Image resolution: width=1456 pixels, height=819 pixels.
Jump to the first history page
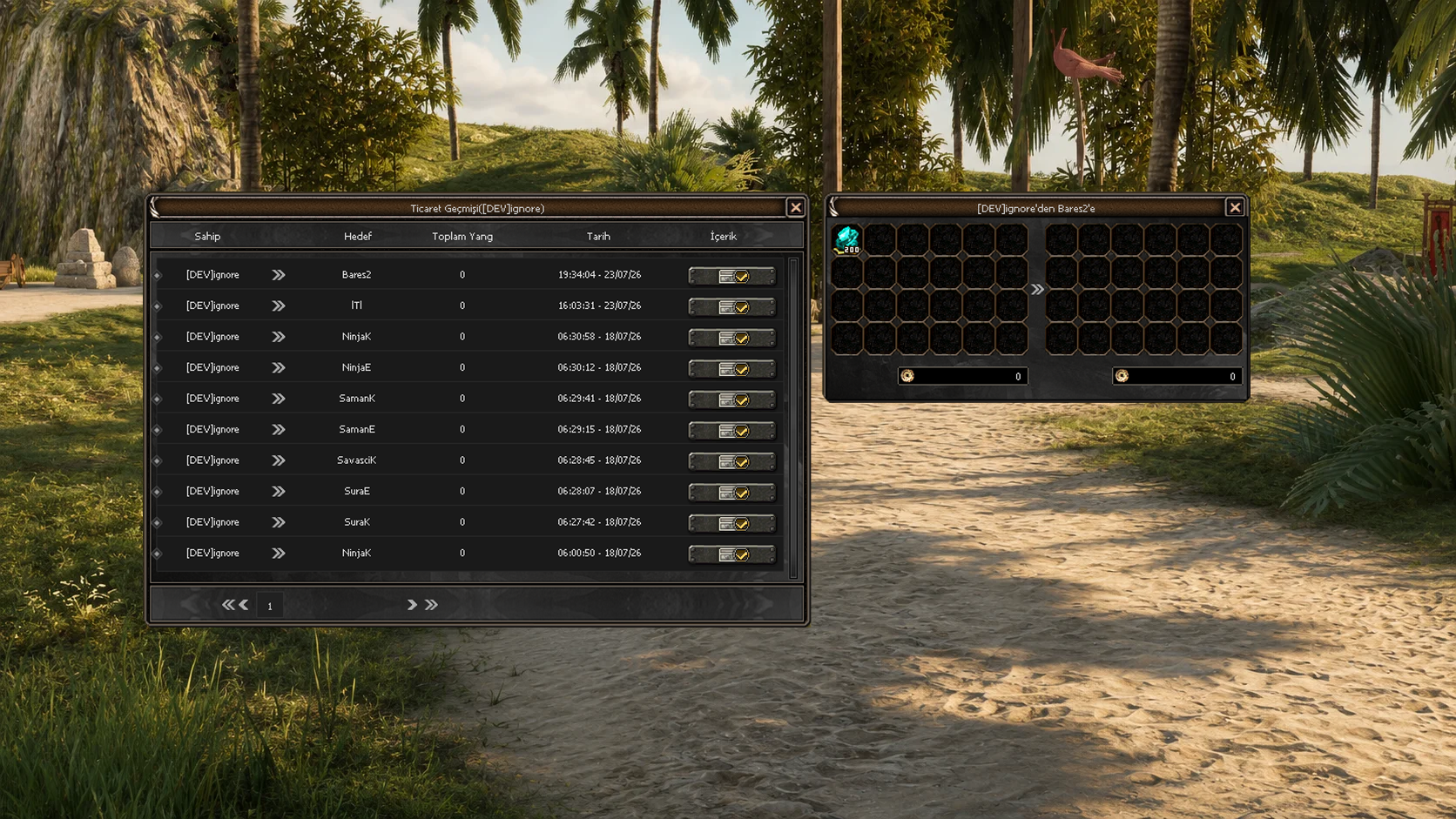click(227, 605)
